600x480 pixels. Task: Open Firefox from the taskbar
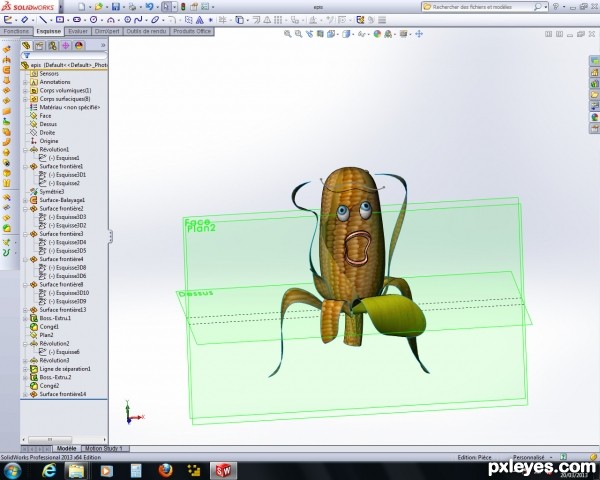click(165, 470)
